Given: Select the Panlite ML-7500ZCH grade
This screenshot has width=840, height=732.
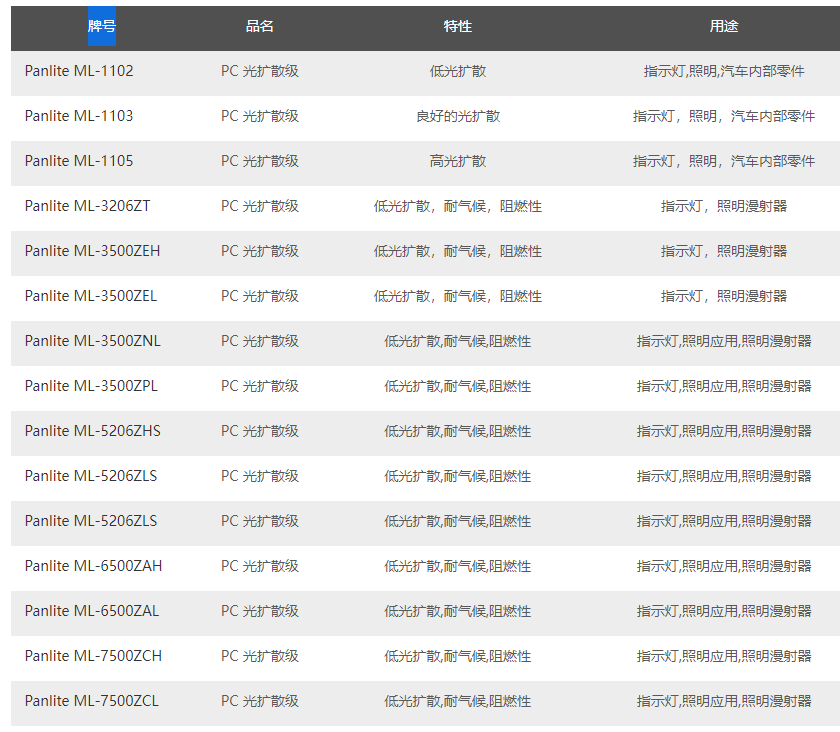Looking at the screenshot, I should coord(93,656).
